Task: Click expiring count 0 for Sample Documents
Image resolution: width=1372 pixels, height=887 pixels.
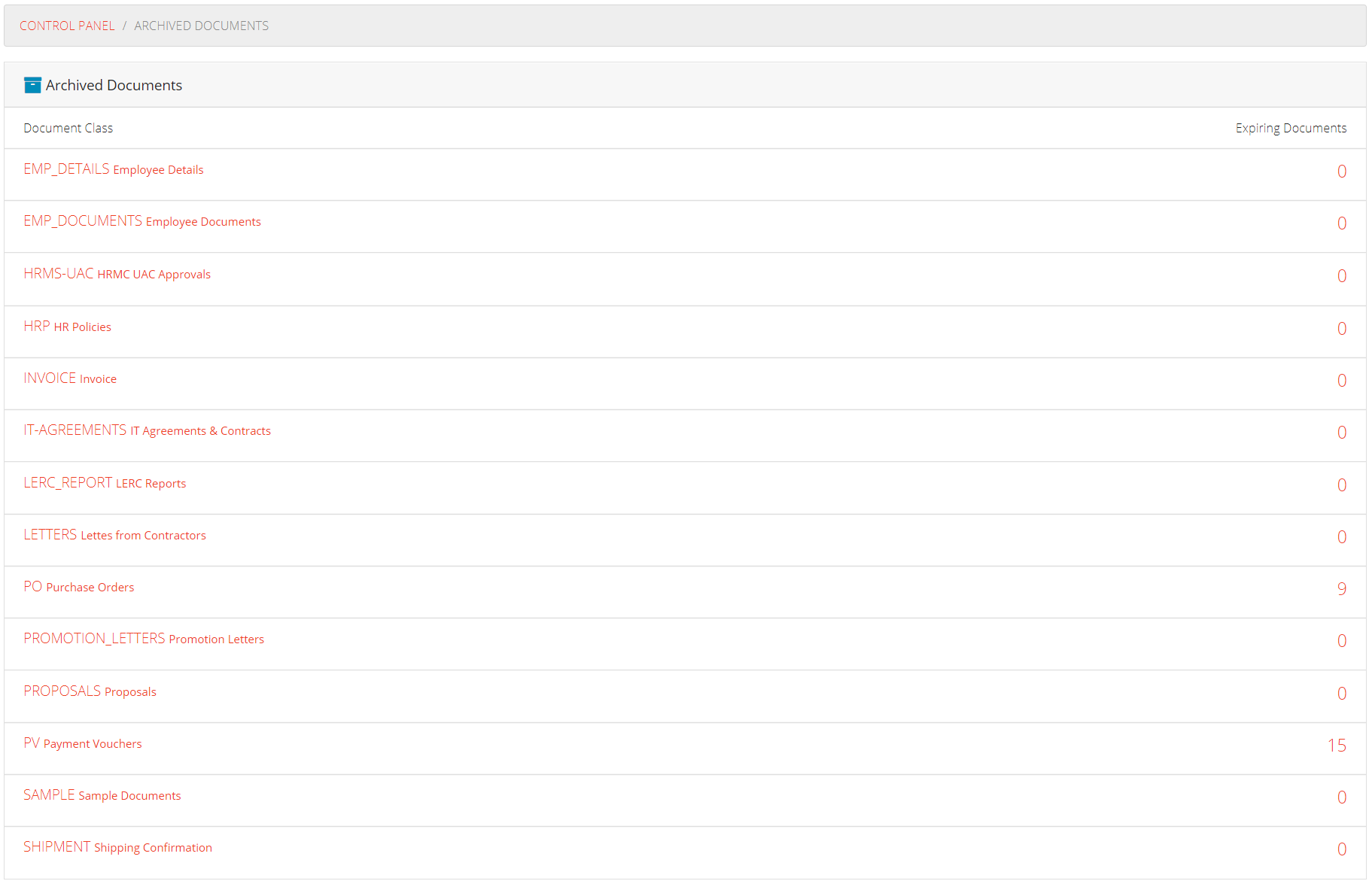Action: [1341, 797]
